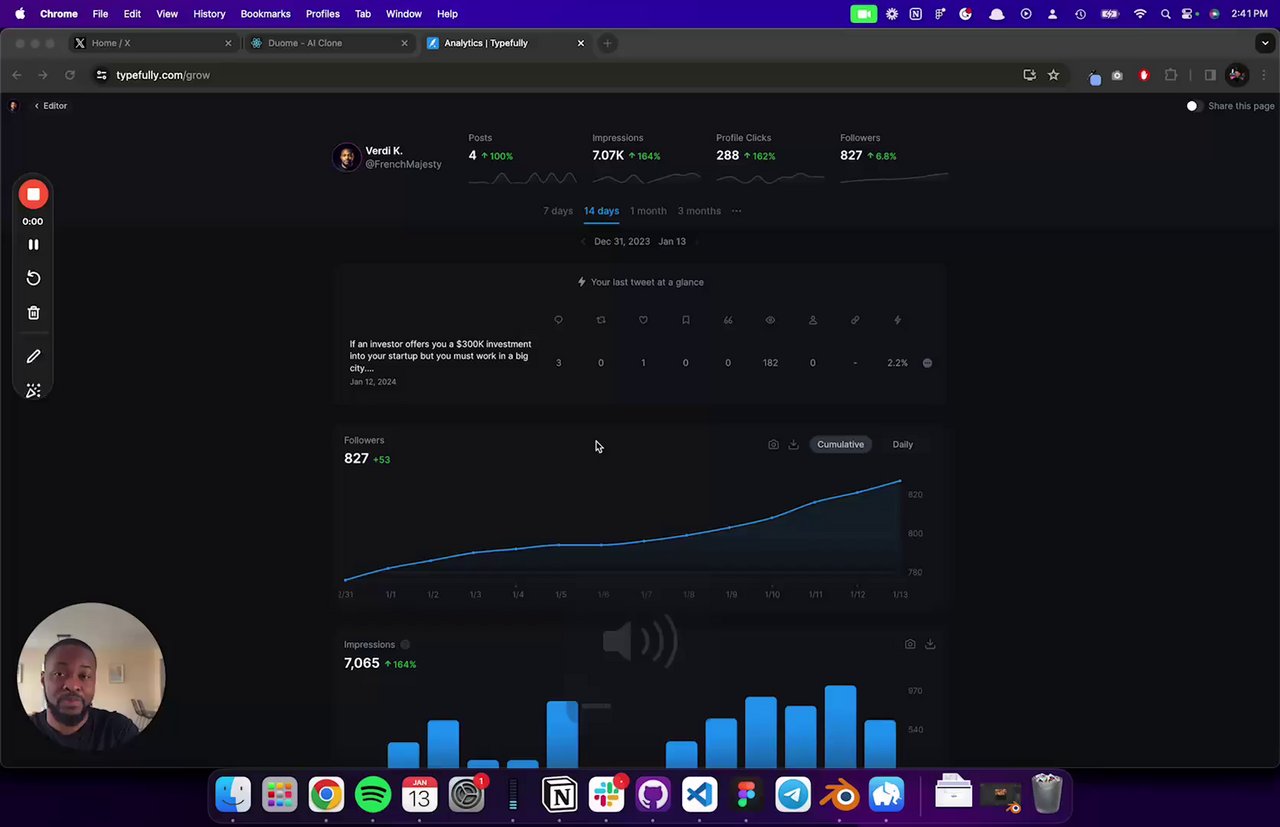Open the effects confetti tool in the recorder bar
This screenshot has height=827, width=1280.
[33, 391]
